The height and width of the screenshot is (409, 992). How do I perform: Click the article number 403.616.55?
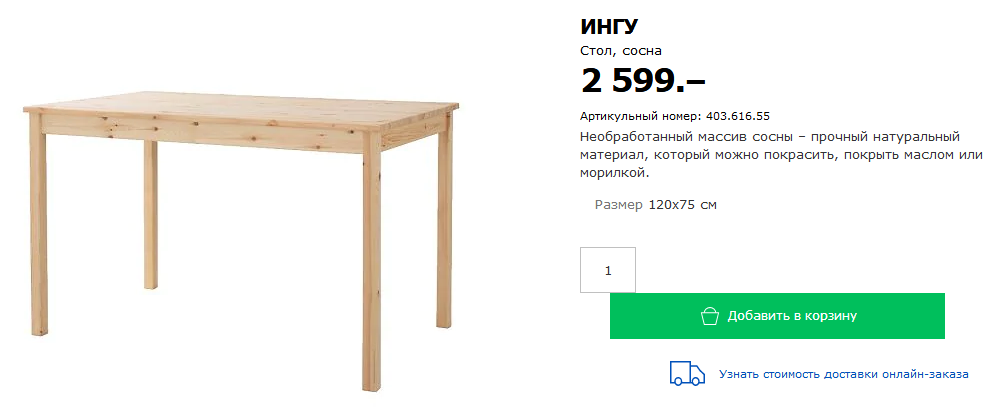coord(737,116)
